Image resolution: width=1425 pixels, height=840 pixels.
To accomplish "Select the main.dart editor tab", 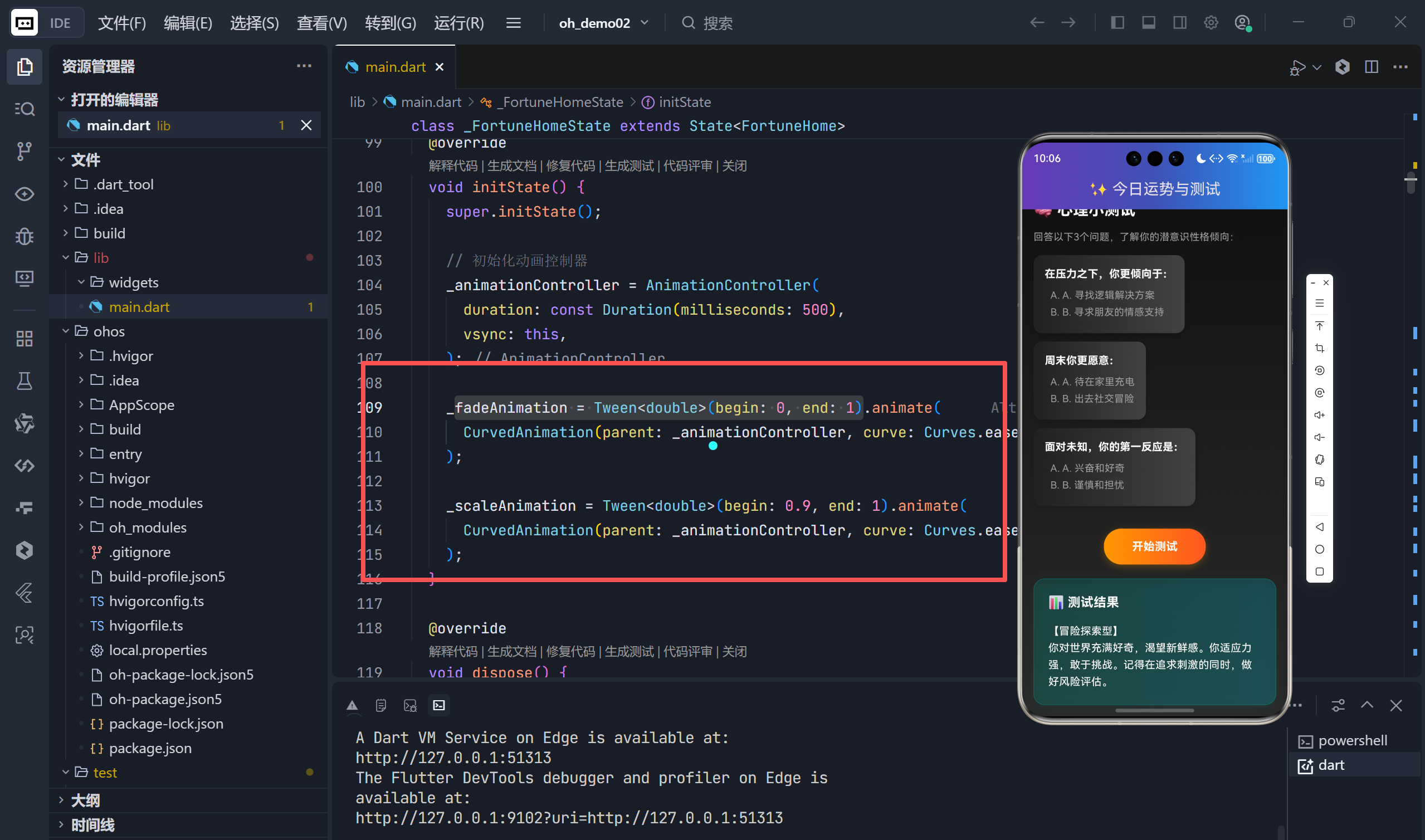I will [x=394, y=67].
